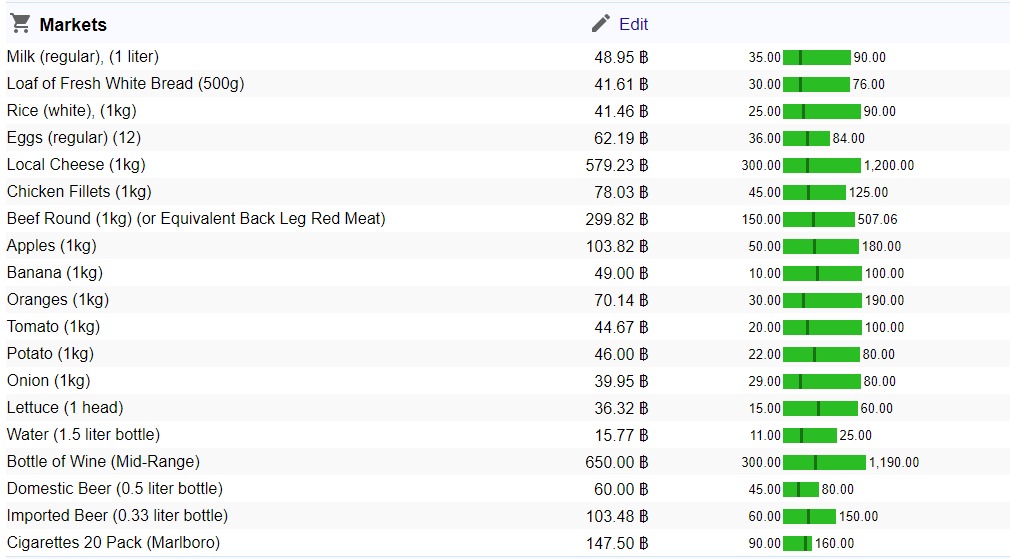Select the Lettuce (1 head) item label
The width and height of the screenshot is (1010, 559).
(x=65, y=408)
